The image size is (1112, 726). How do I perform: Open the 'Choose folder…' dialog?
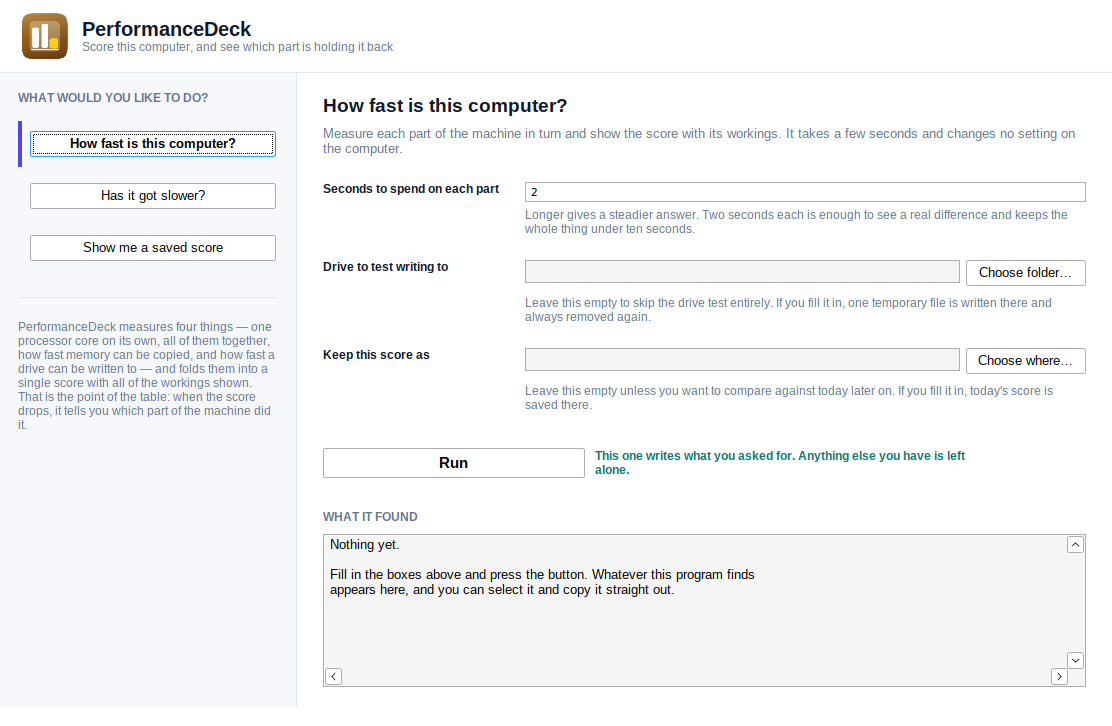click(1025, 273)
